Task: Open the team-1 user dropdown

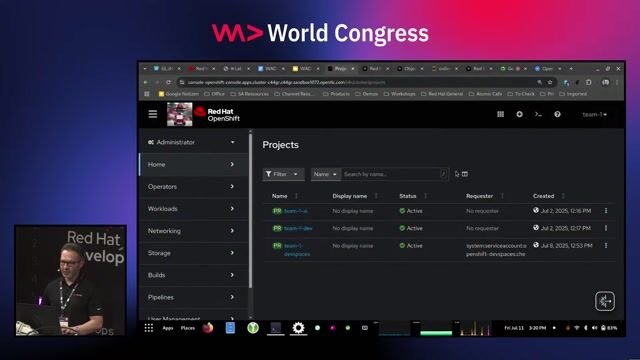Action: [594, 114]
